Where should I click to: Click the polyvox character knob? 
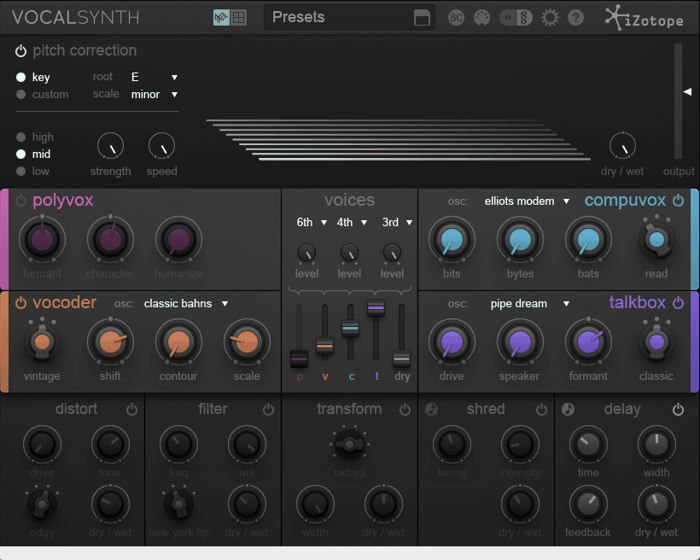[x=110, y=239]
